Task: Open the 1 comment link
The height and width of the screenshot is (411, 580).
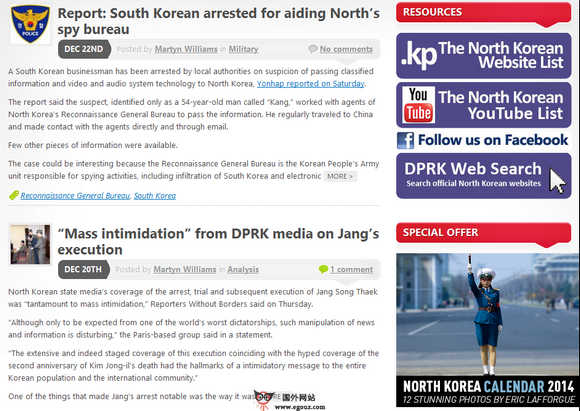Action: click(x=351, y=269)
